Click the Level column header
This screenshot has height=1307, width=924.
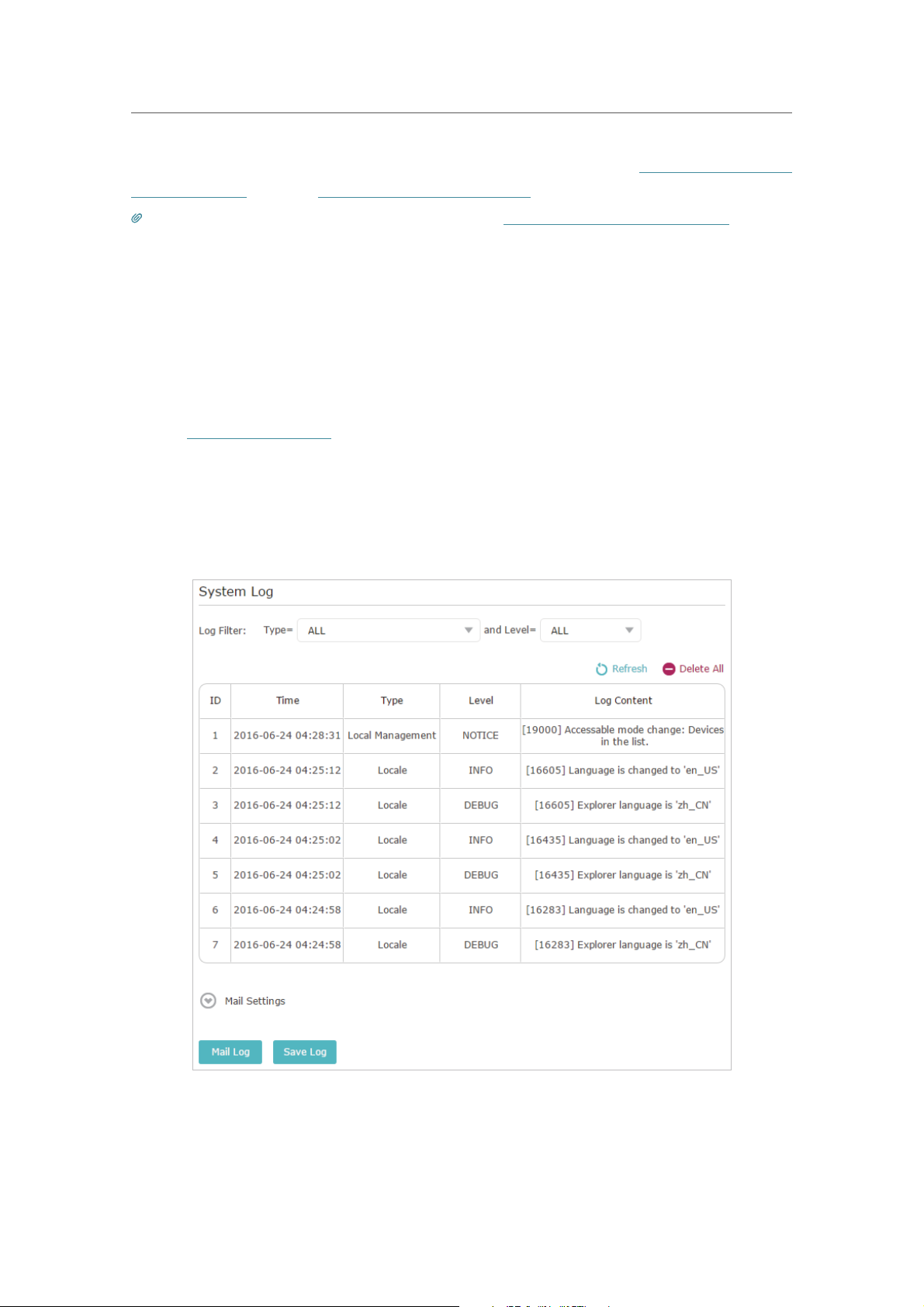pyautogui.click(x=481, y=701)
